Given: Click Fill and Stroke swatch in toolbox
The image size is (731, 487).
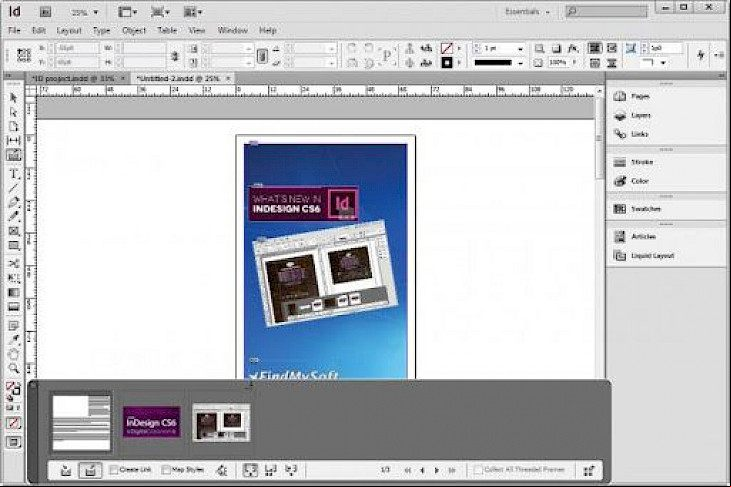Looking at the screenshot, I should [13, 389].
